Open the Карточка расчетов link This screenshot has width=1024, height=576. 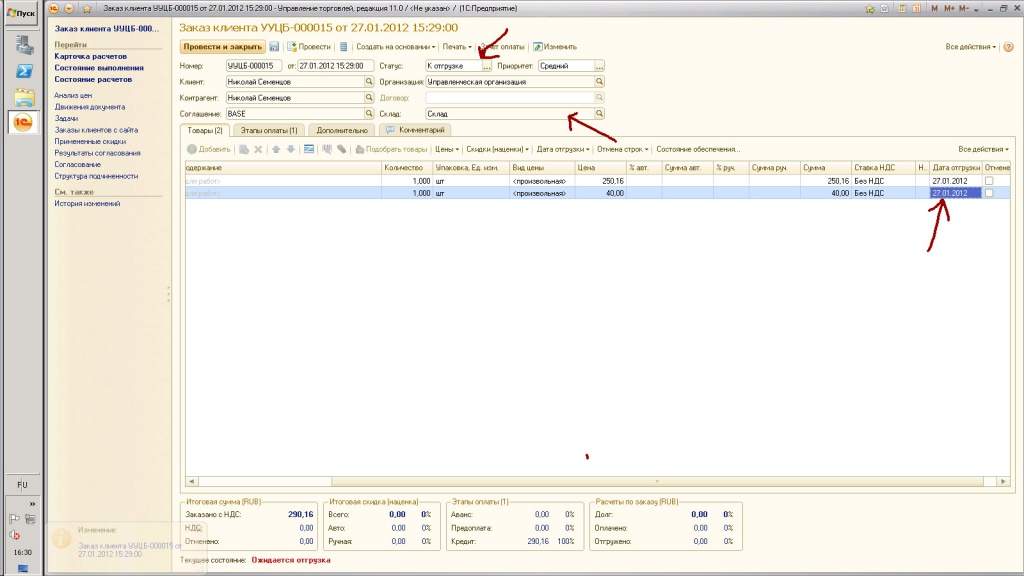coord(91,56)
